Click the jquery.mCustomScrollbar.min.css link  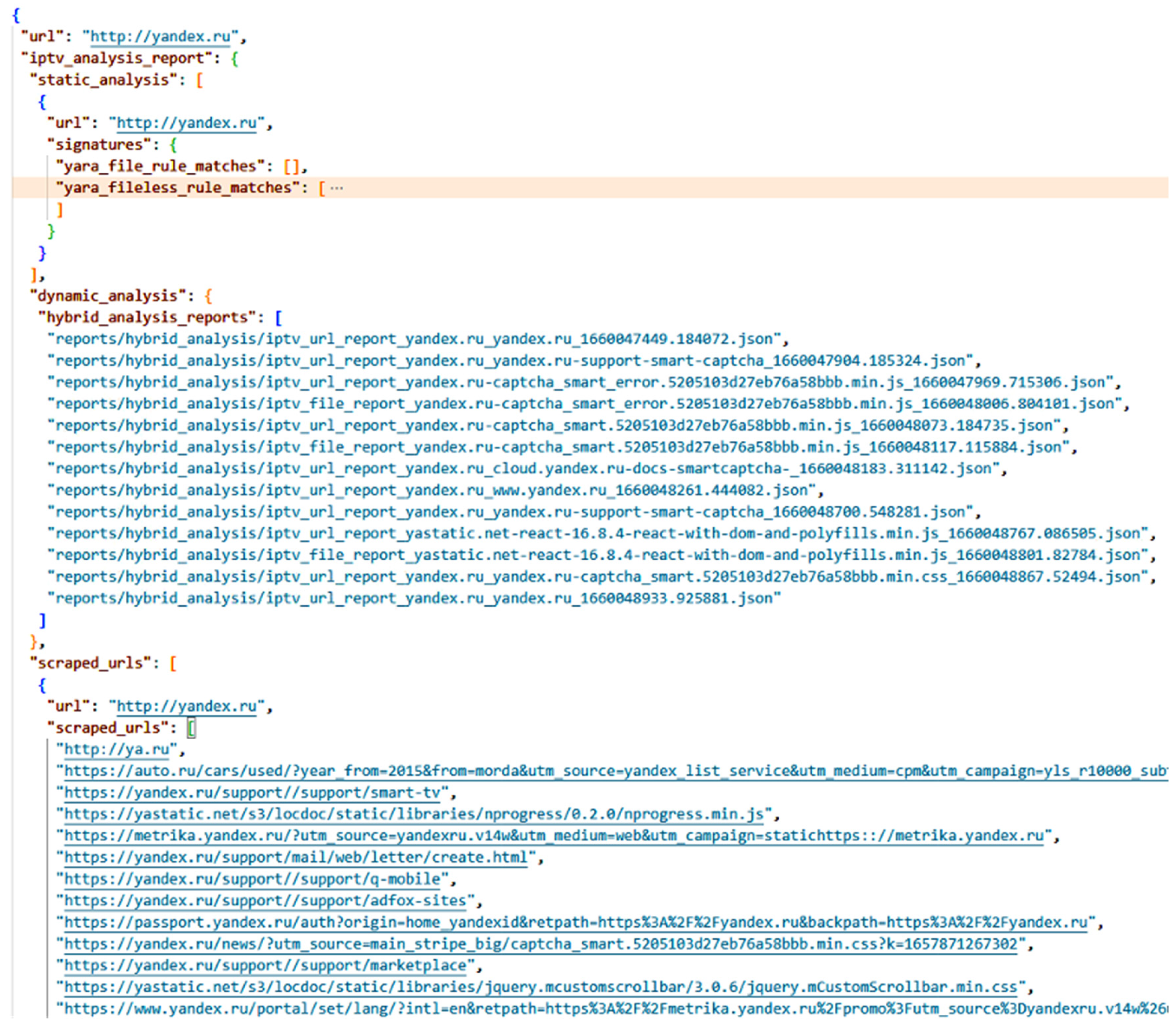point(540,987)
